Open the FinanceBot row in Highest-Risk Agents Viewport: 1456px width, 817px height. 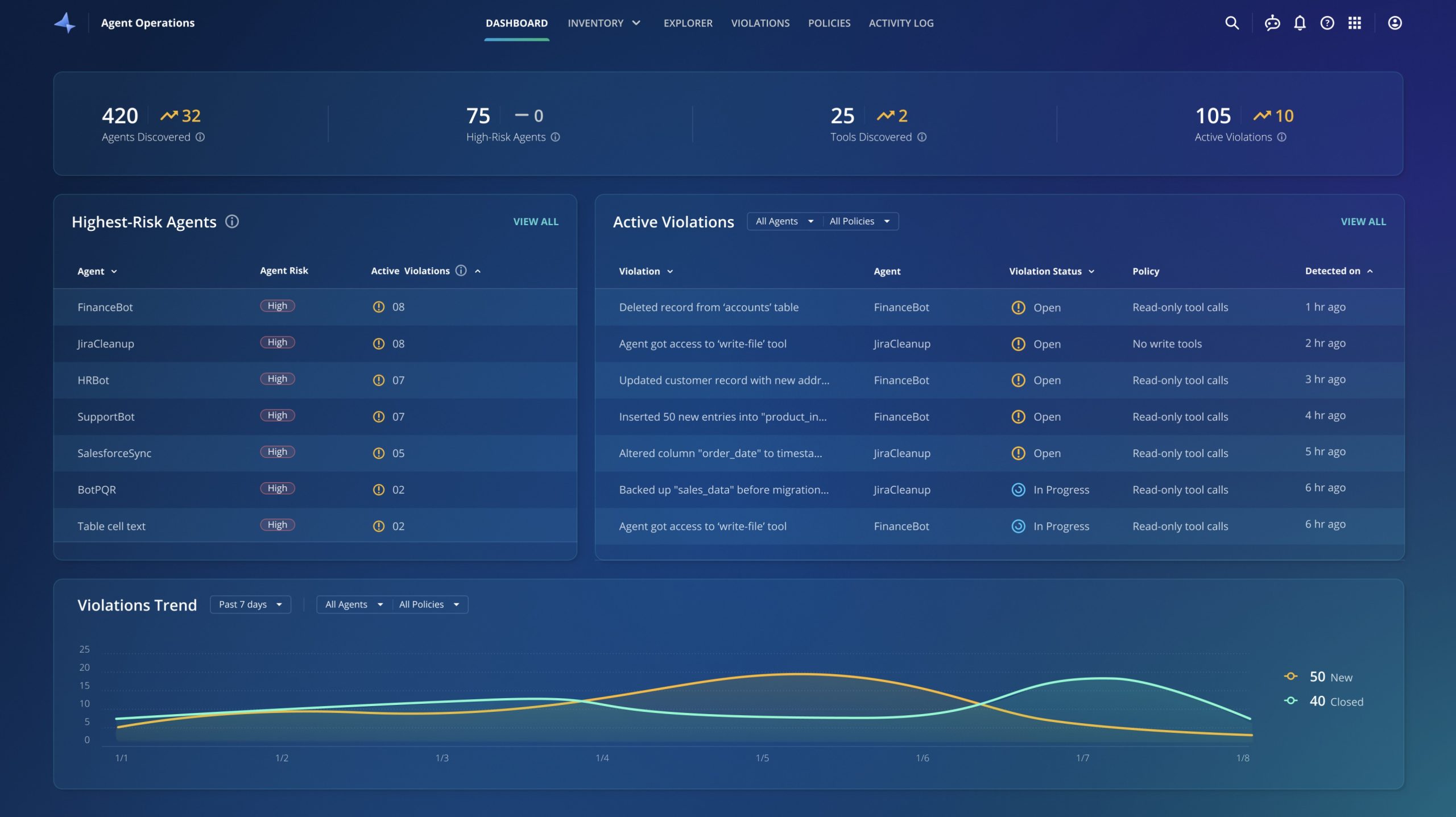tap(105, 307)
